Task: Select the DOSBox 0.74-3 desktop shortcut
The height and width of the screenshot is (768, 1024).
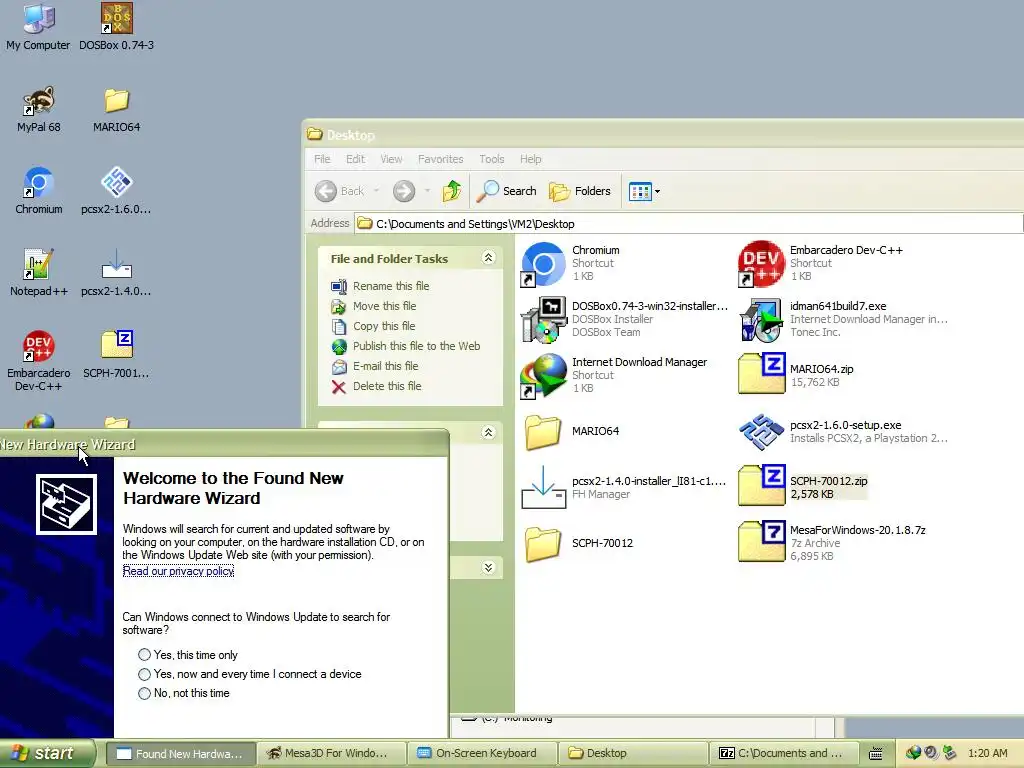Action: click(x=116, y=26)
